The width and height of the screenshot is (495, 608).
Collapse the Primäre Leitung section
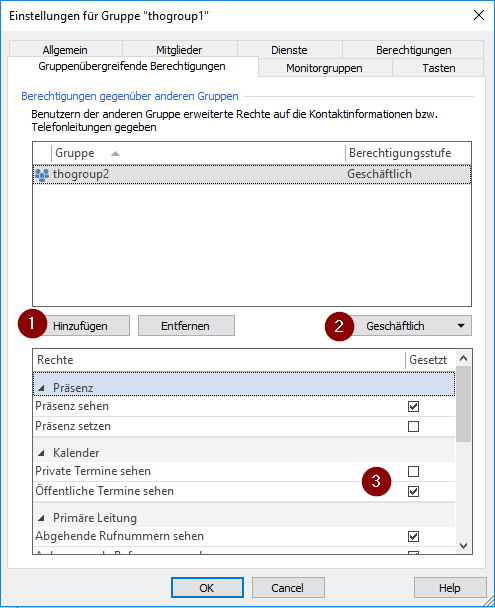point(41,518)
